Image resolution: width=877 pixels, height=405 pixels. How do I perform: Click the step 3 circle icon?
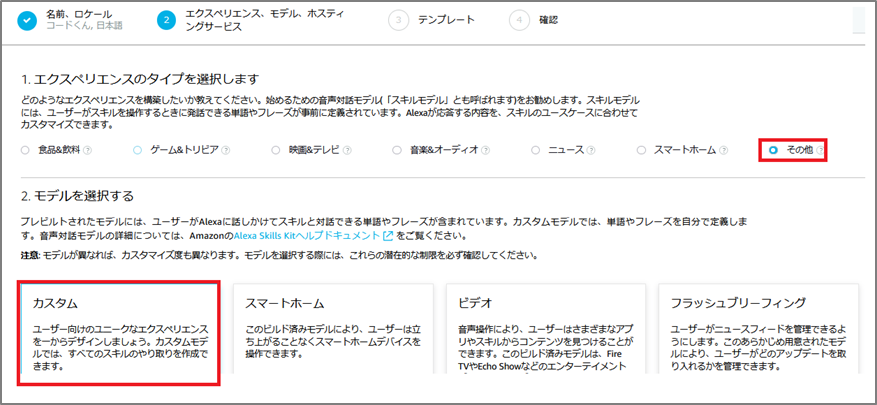coord(398,21)
